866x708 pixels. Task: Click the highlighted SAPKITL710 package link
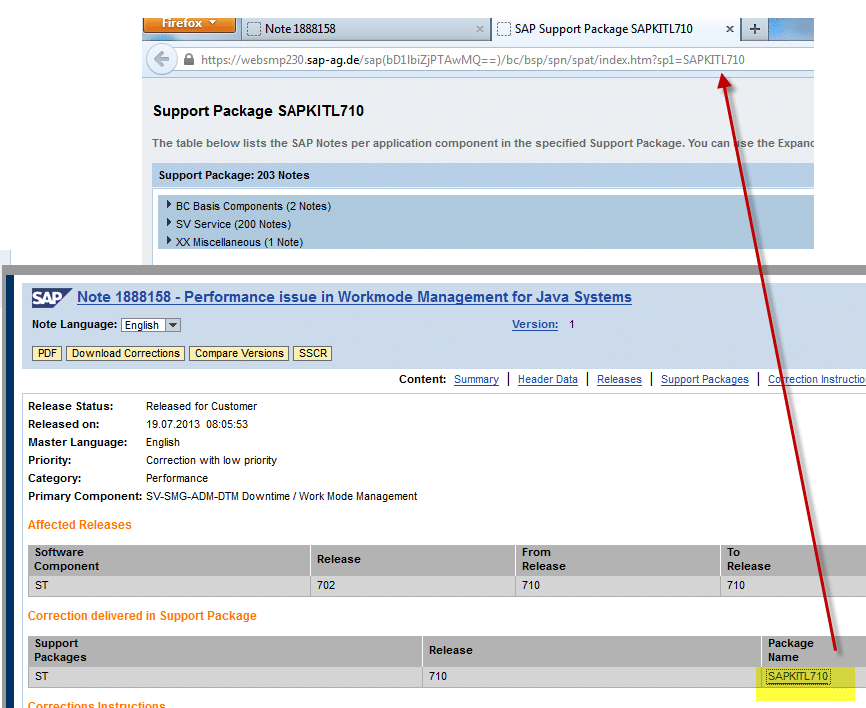coord(797,677)
